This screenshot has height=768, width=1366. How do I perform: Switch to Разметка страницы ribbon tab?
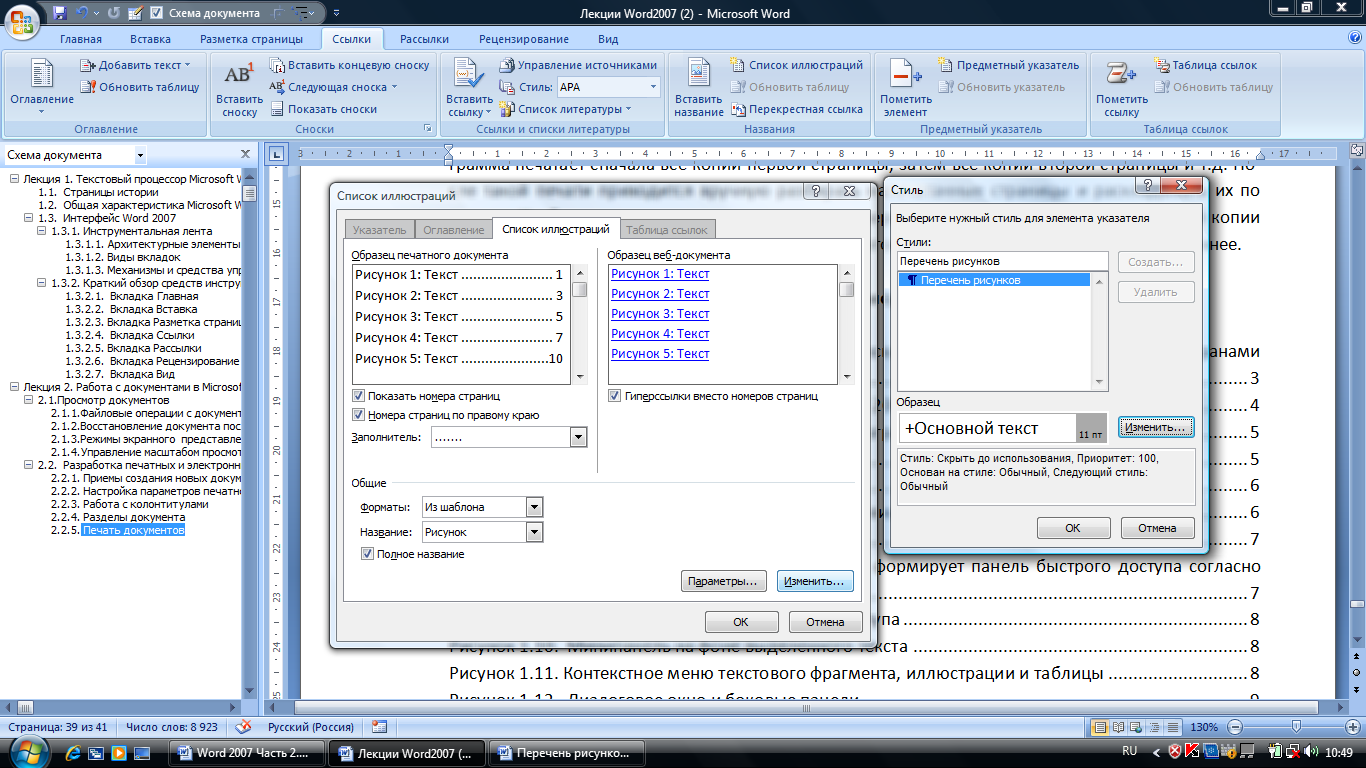click(251, 39)
